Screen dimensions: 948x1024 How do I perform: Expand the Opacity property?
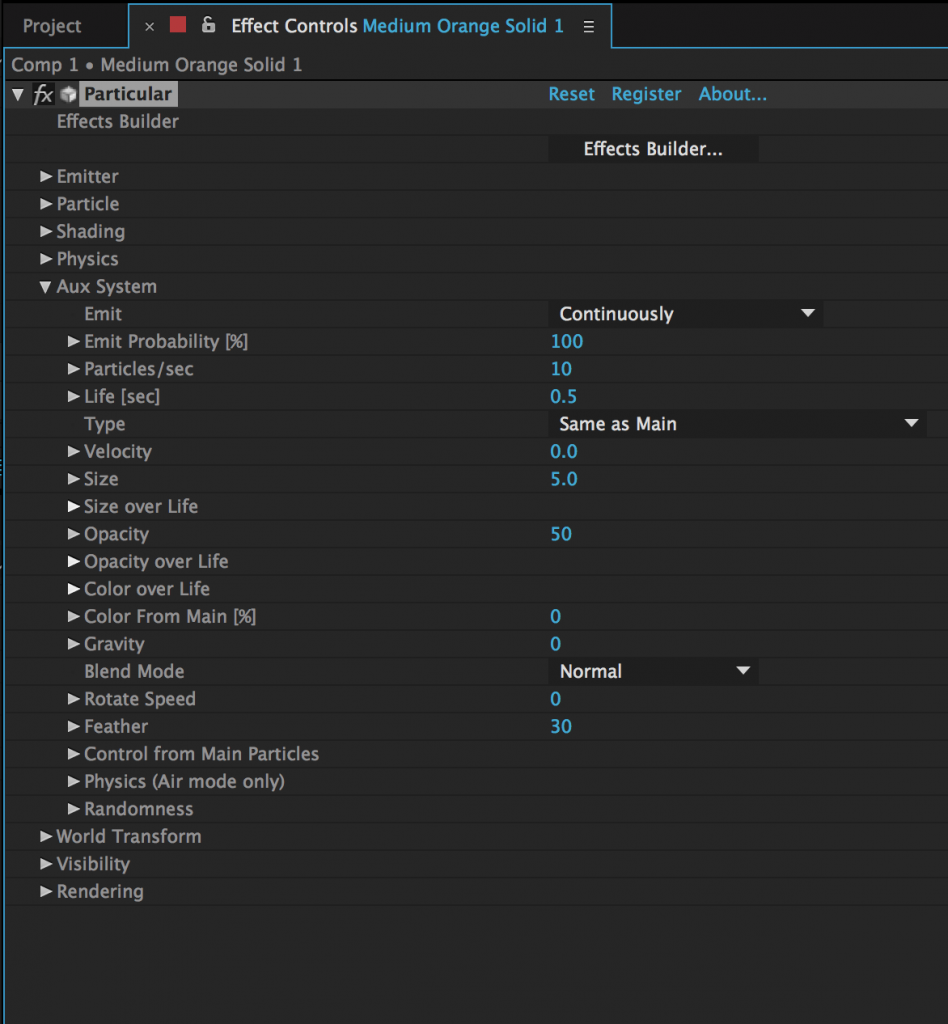[x=73, y=534]
